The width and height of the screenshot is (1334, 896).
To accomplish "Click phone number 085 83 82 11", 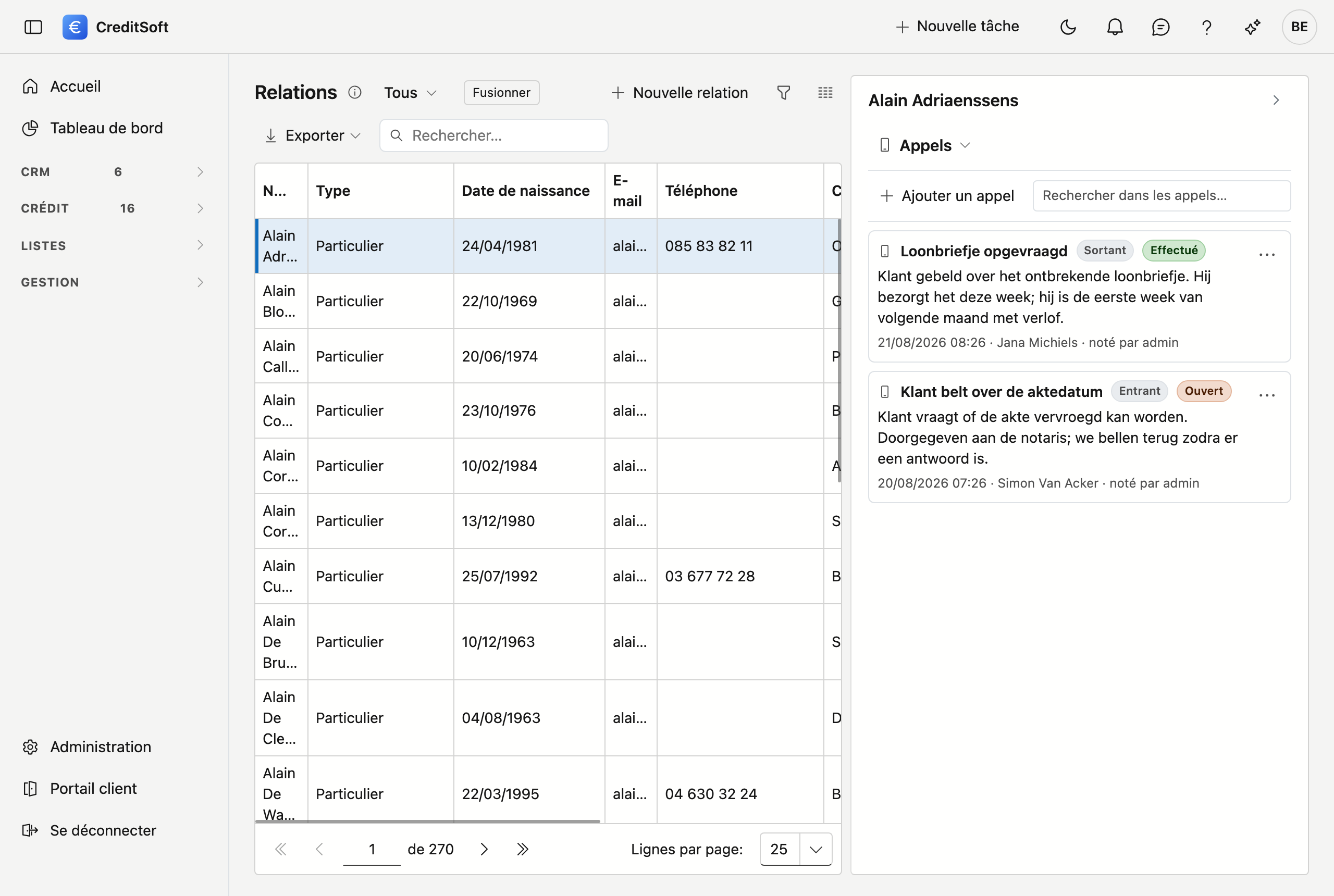I will click(x=709, y=246).
